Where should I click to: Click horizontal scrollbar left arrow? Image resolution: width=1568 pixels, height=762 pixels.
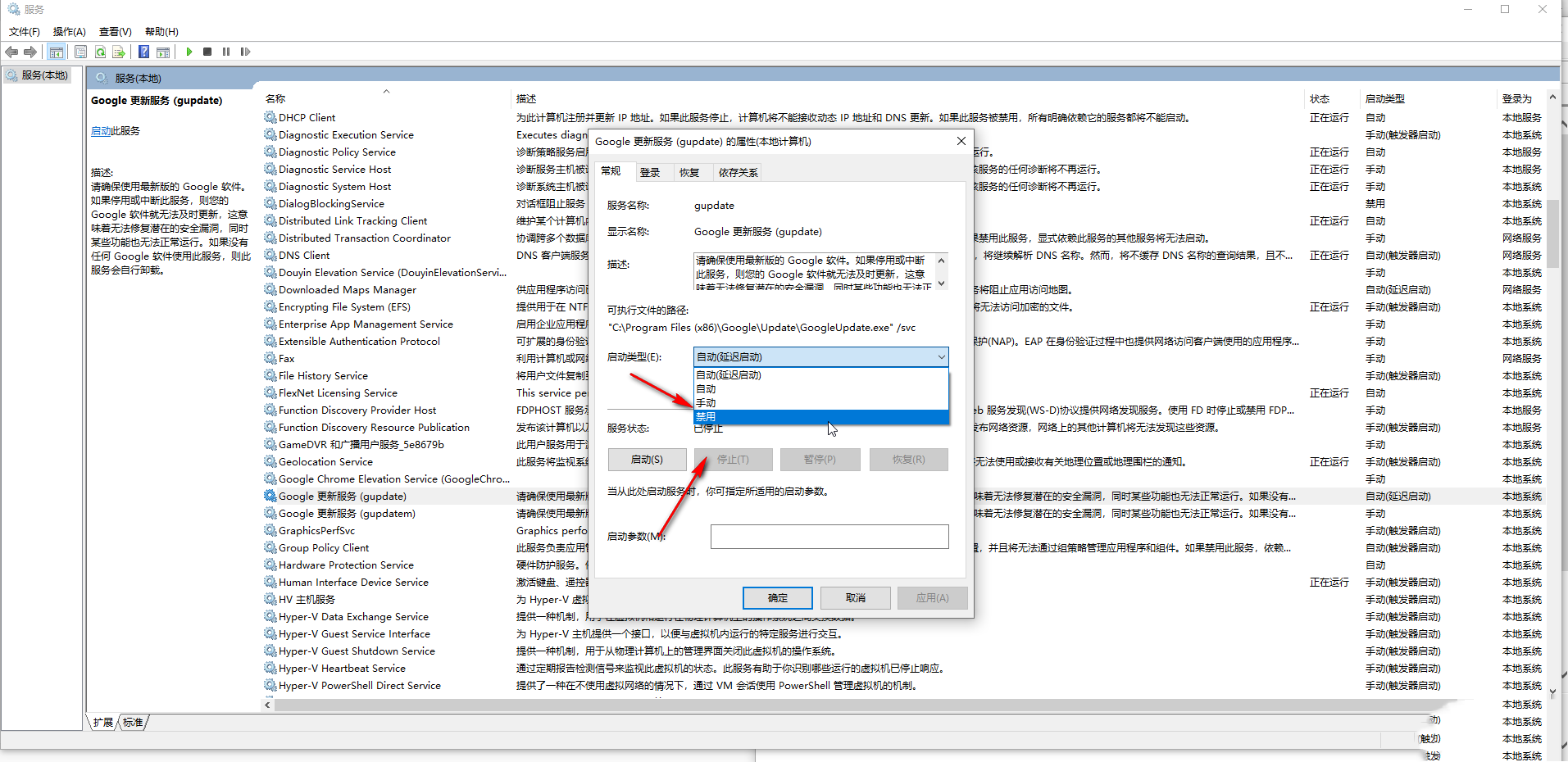[267, 705]
